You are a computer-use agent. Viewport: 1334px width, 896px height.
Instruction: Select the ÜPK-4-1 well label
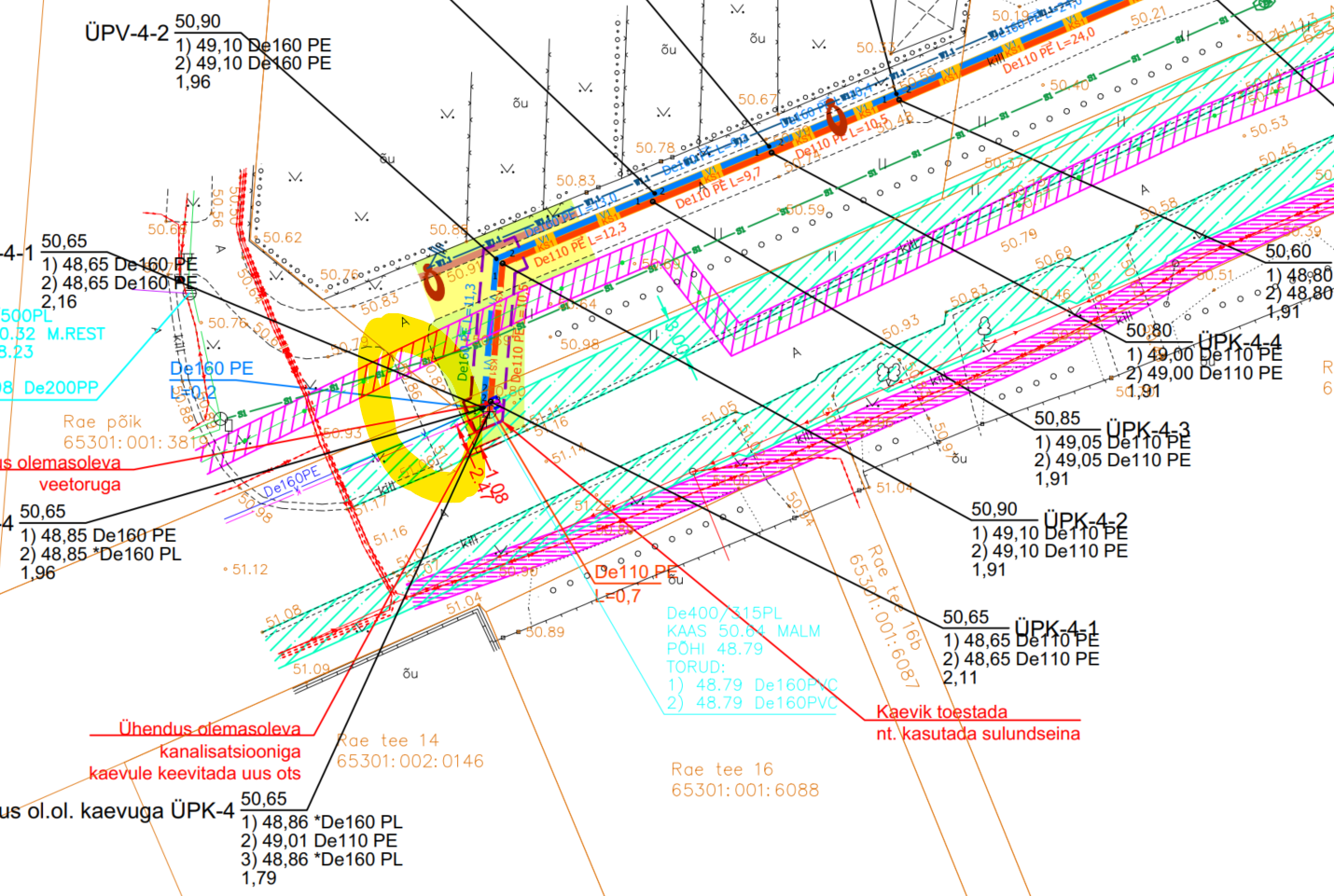[x=1056, y=627]
